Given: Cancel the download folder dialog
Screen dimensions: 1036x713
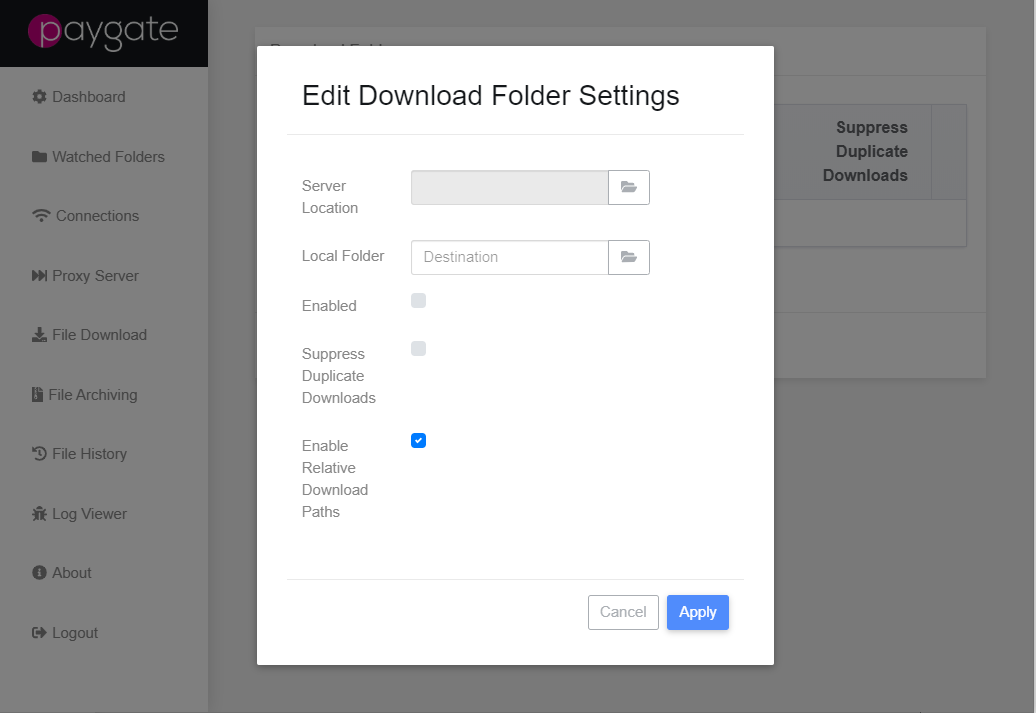Looking at the screenshot, I should coord(623,612).
